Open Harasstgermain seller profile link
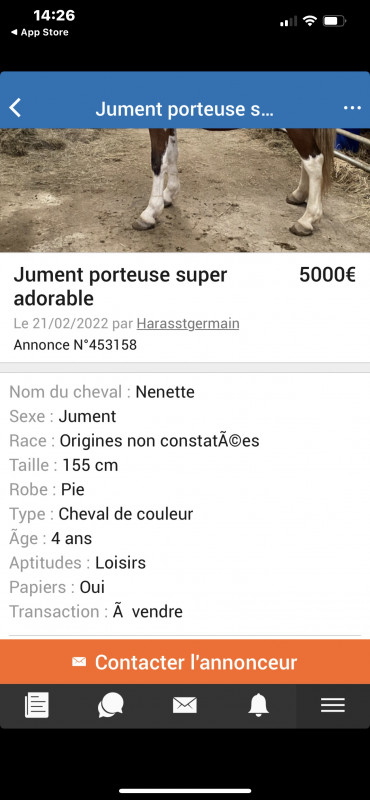 [188, 323]
